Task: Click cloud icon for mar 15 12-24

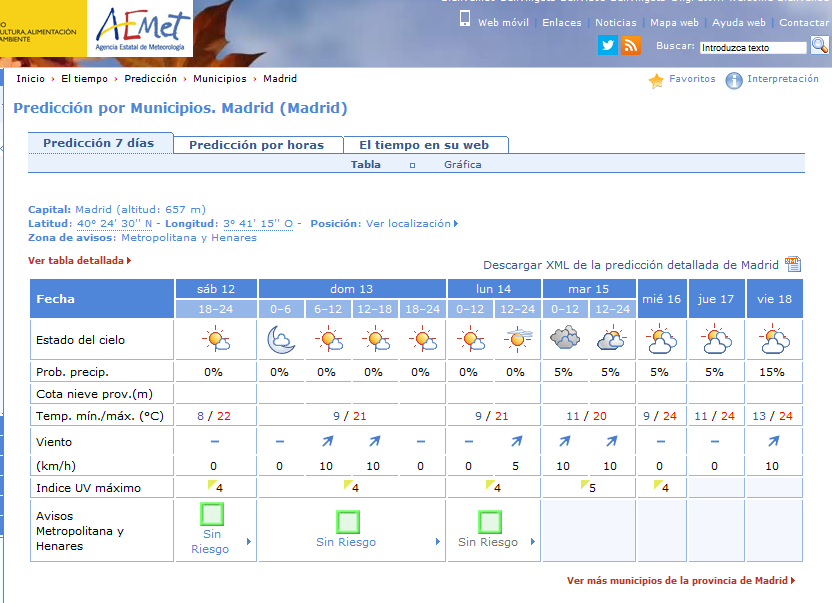Action: [x=612, y=340]
